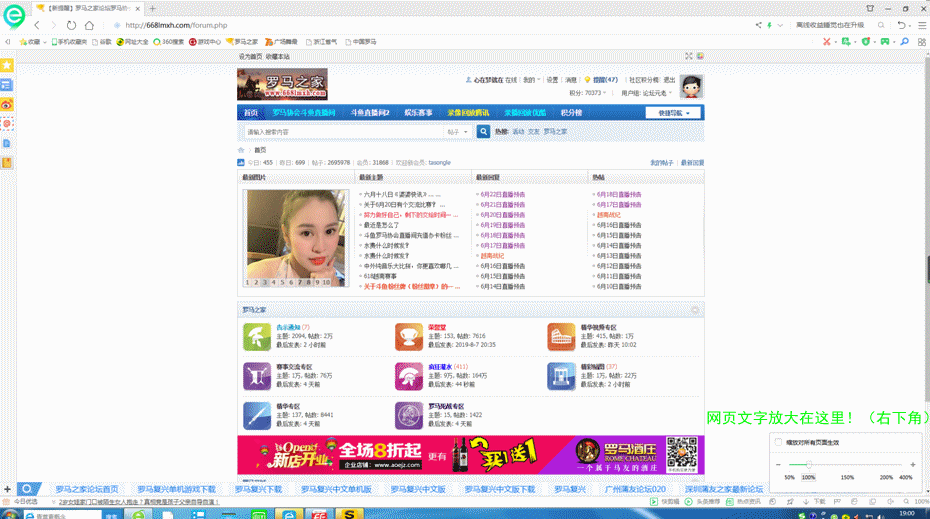Open the 罗马之家论坛首页 bottom tab
Screen dimensions: 930x519
pos(87,489)
